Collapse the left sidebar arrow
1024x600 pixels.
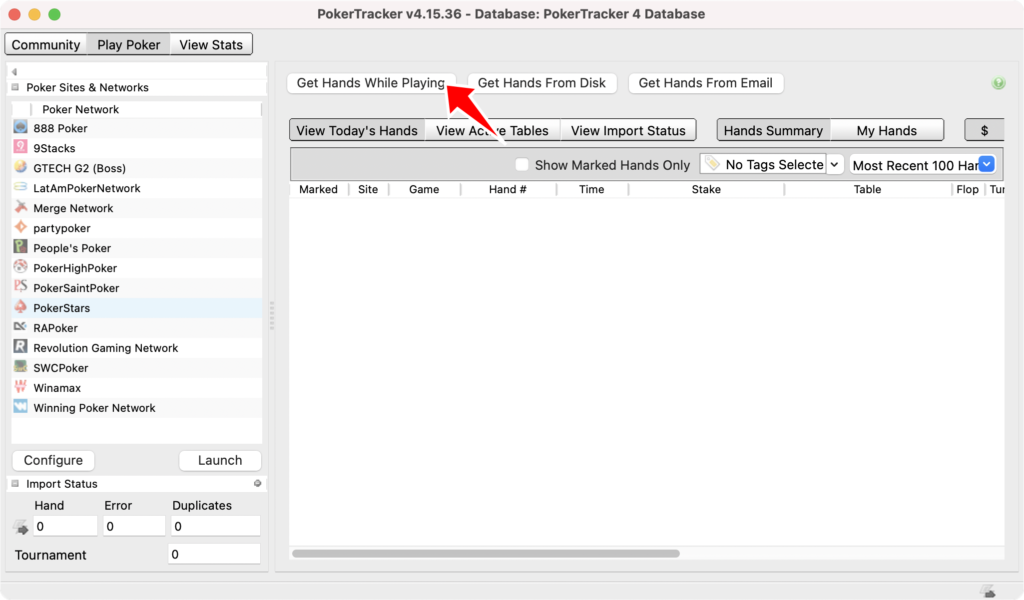(x=14, y=72)
